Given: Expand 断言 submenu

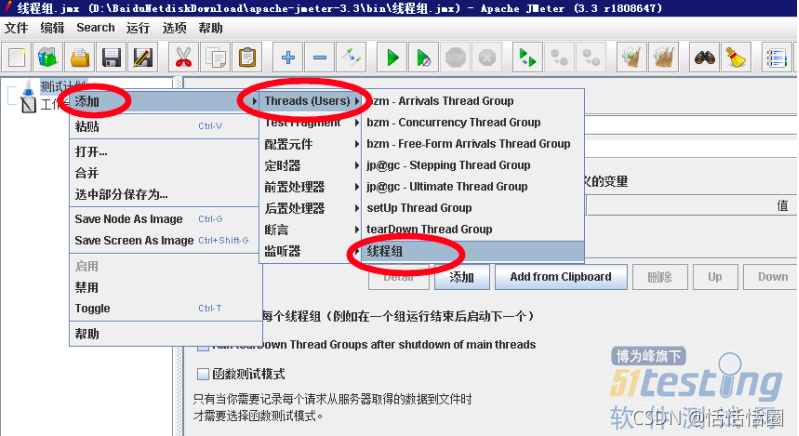Looking at the screenshot, I should (x=311, y=230).
